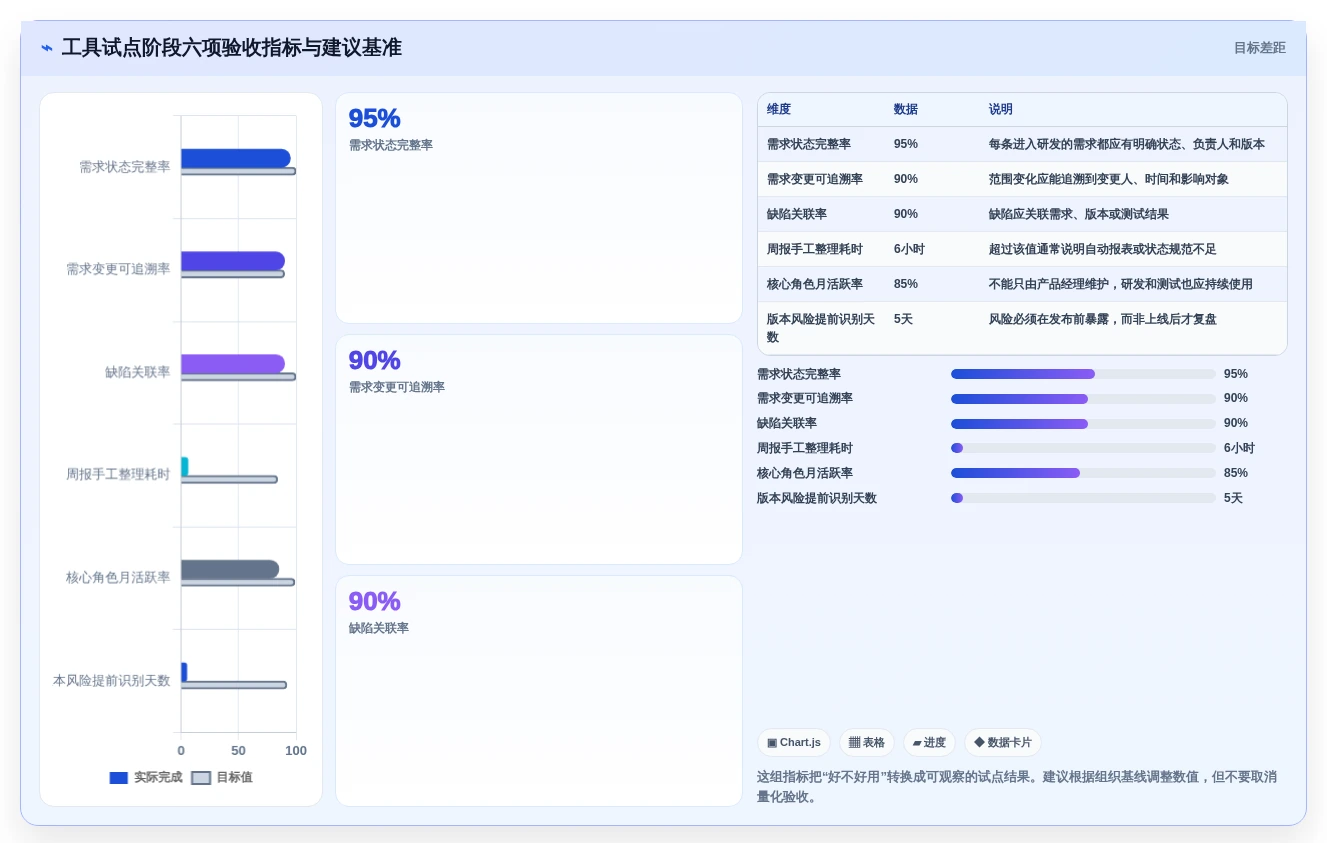This screenshot has height=843, width=1327.
Task: Toggle the 目标值 legend swatch
Action: 201,777
